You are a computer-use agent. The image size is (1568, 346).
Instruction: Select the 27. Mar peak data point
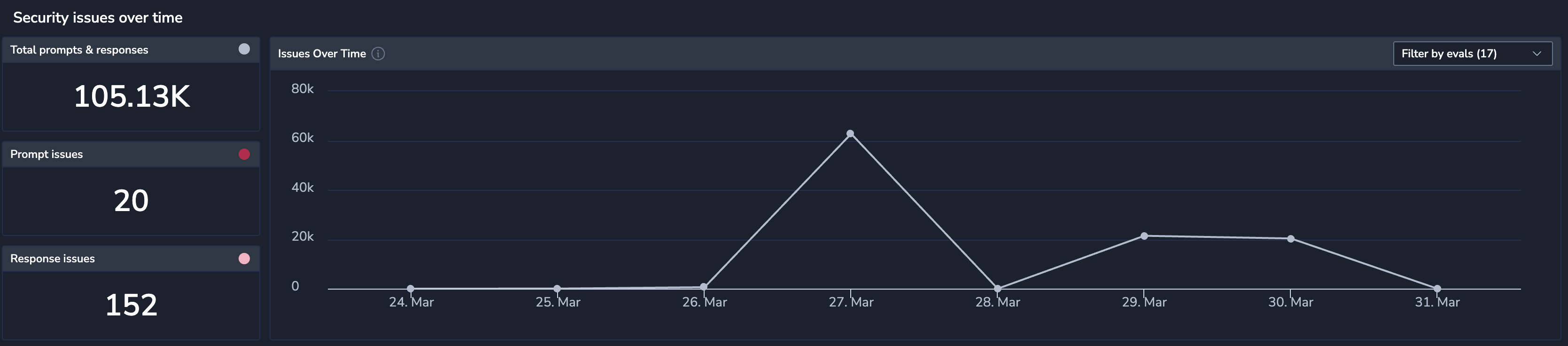850,134
